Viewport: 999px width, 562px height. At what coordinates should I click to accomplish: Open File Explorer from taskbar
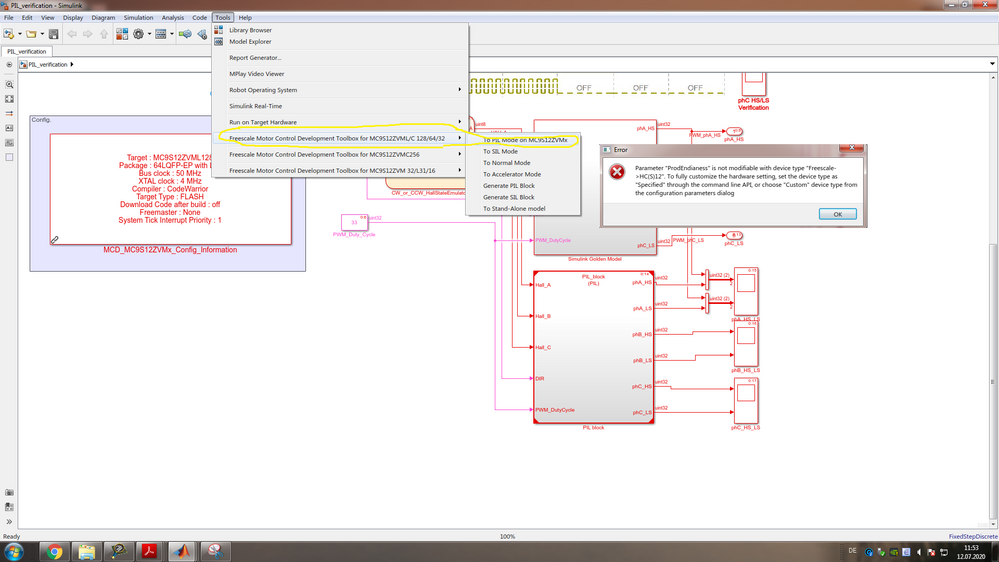[87, 551]
